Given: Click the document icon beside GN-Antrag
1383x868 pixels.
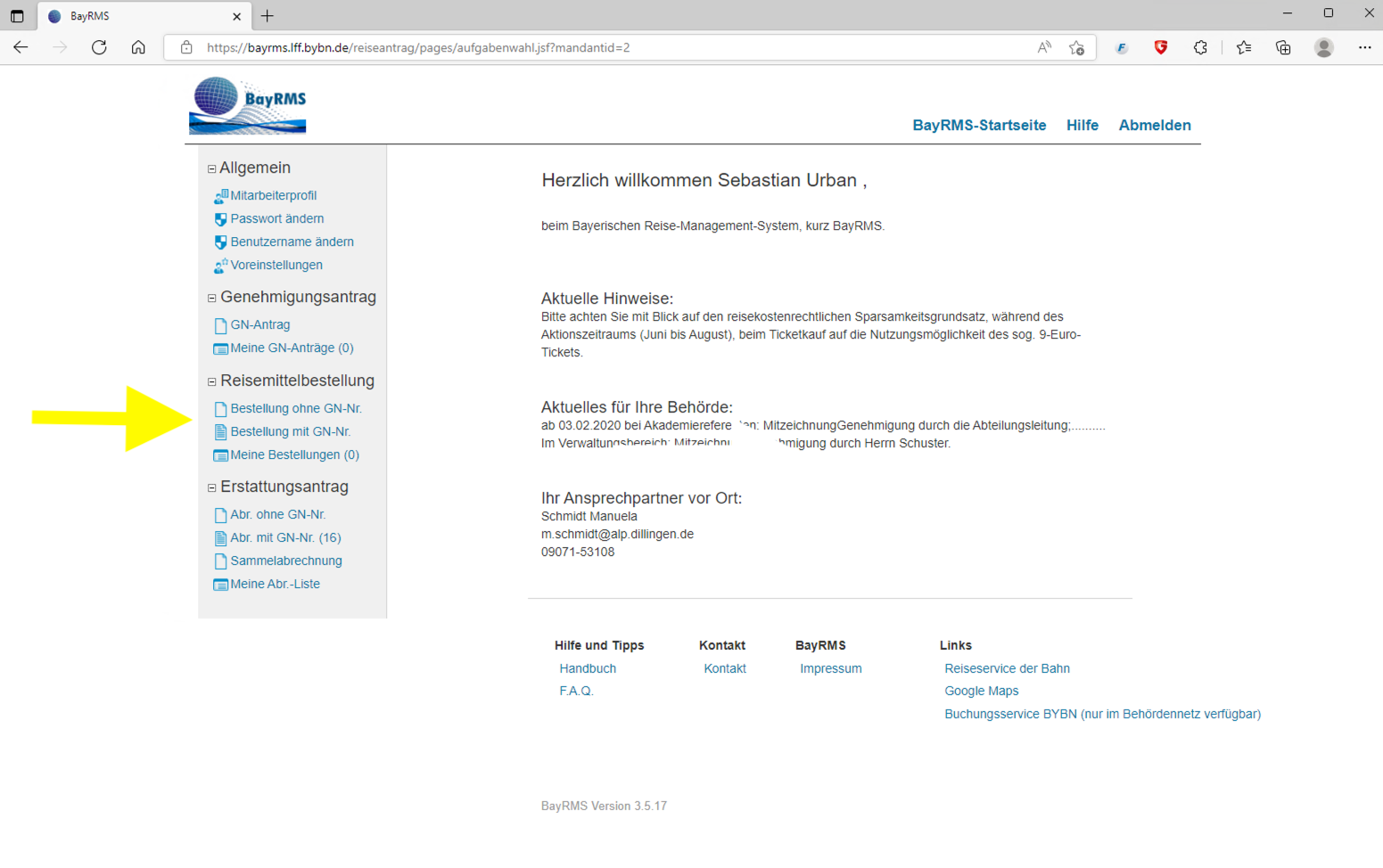Looking at the screenshot, I should pyautogui.click(x=220, y=325).
